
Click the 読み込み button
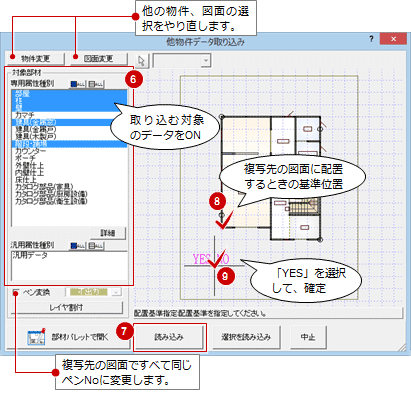click(x=169, y=337)
